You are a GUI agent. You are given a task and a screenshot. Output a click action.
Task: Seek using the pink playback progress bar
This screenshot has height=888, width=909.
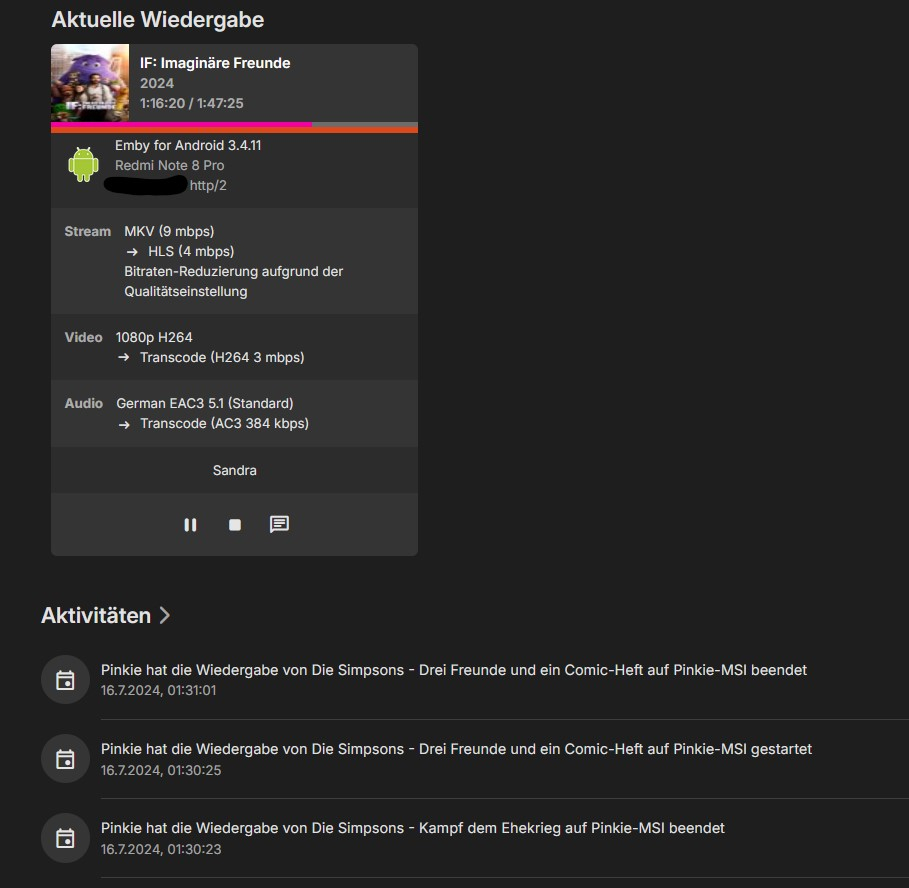(234, 125)
